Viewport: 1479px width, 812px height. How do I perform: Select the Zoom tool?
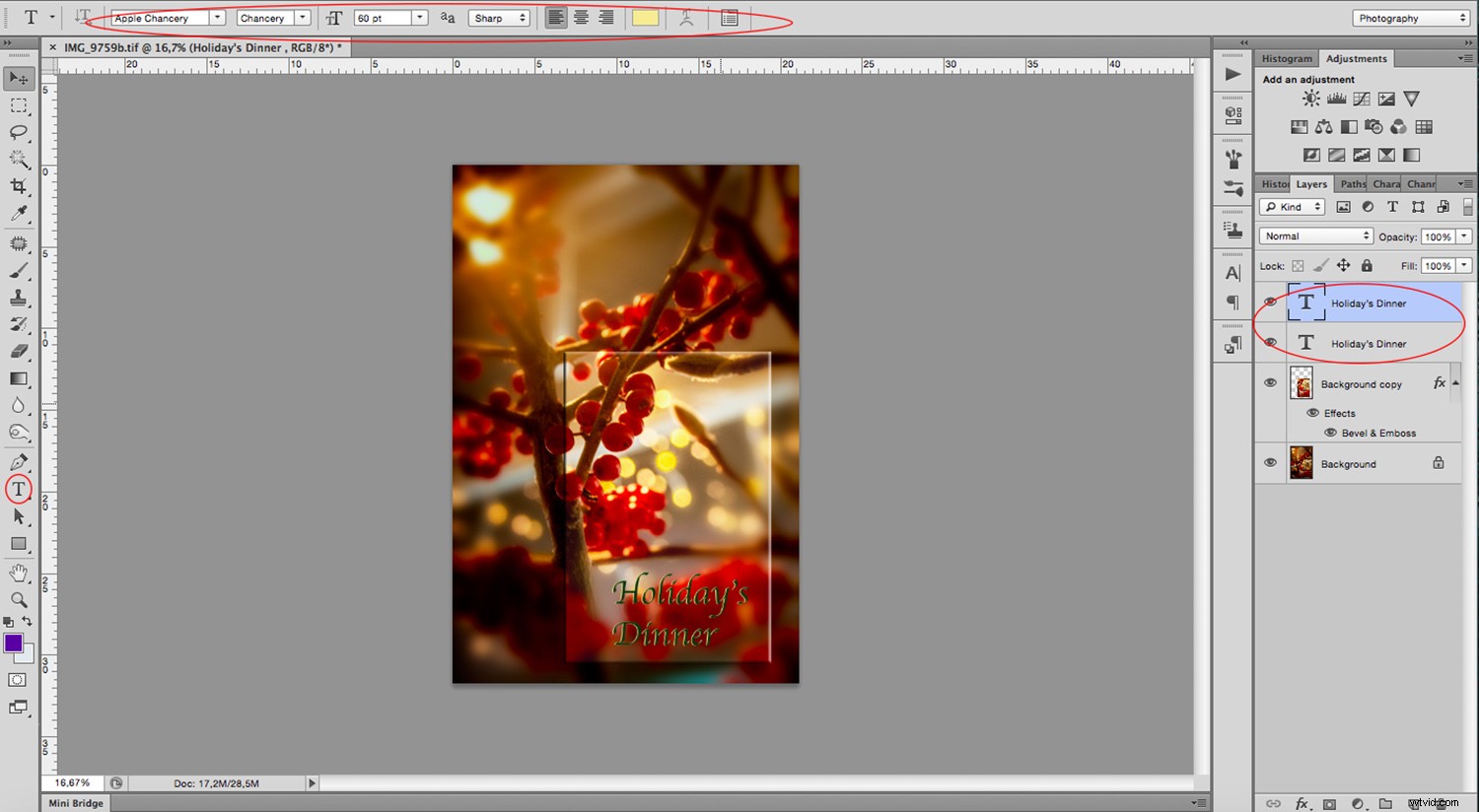18,599
